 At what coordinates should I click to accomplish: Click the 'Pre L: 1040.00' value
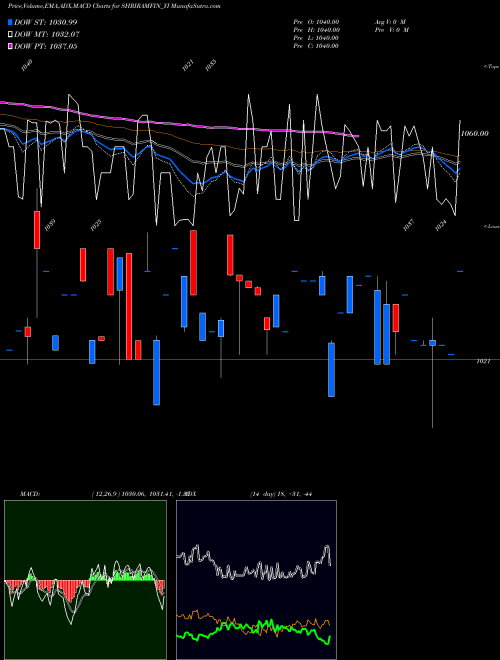316,38
